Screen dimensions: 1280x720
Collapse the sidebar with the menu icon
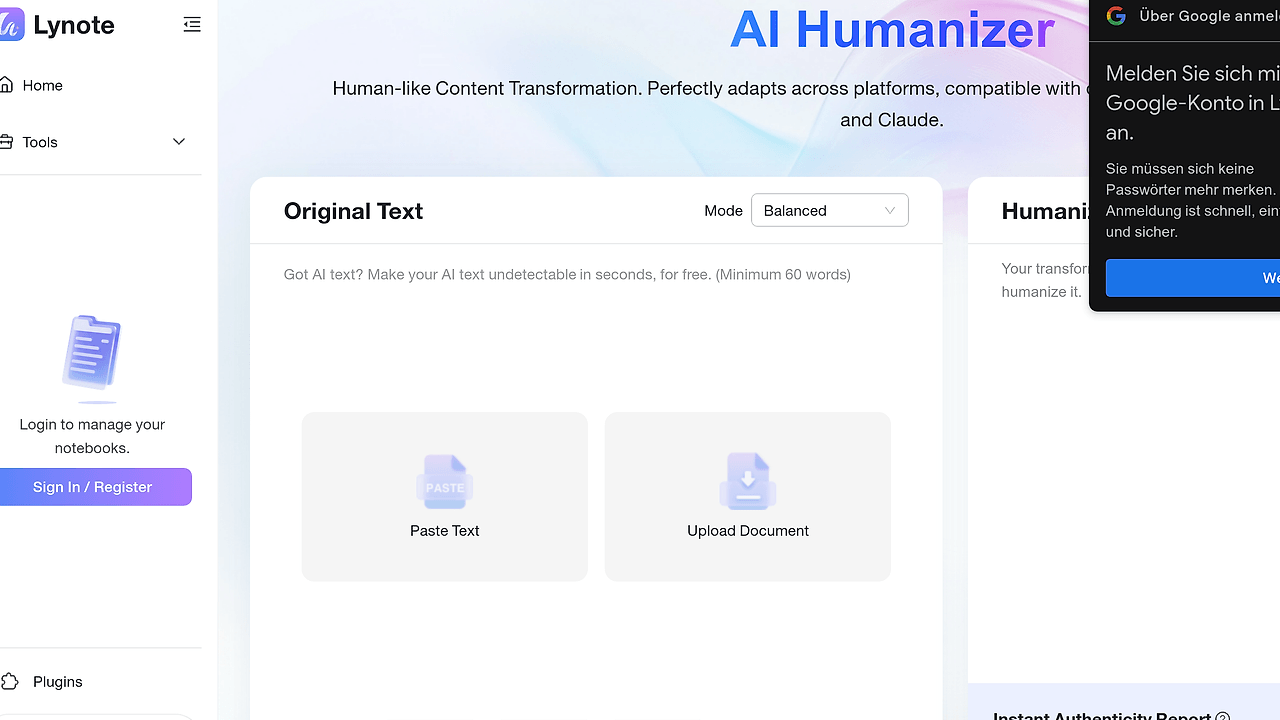[192, 25]
